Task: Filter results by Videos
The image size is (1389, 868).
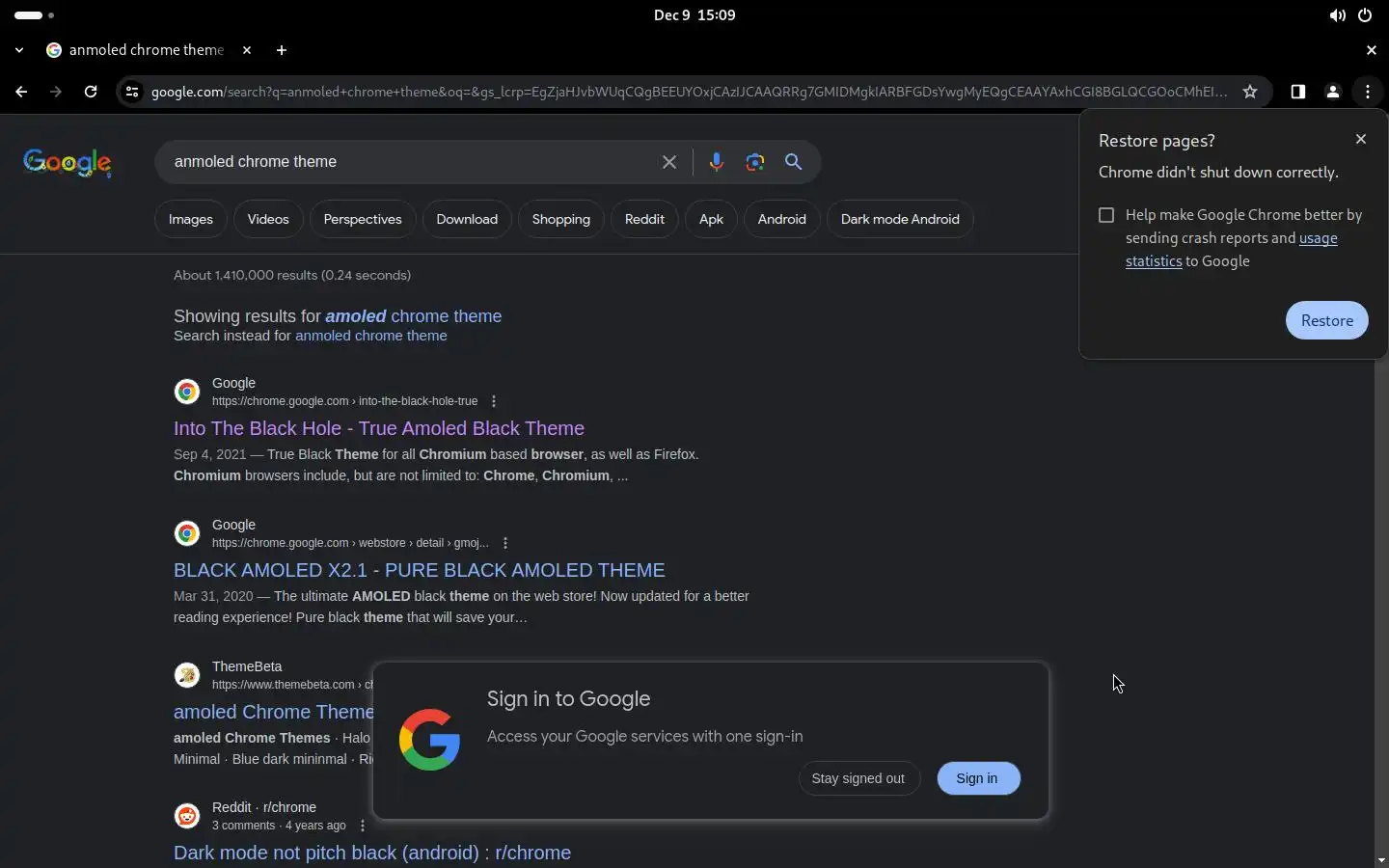Action: click(x=268, y=219)
